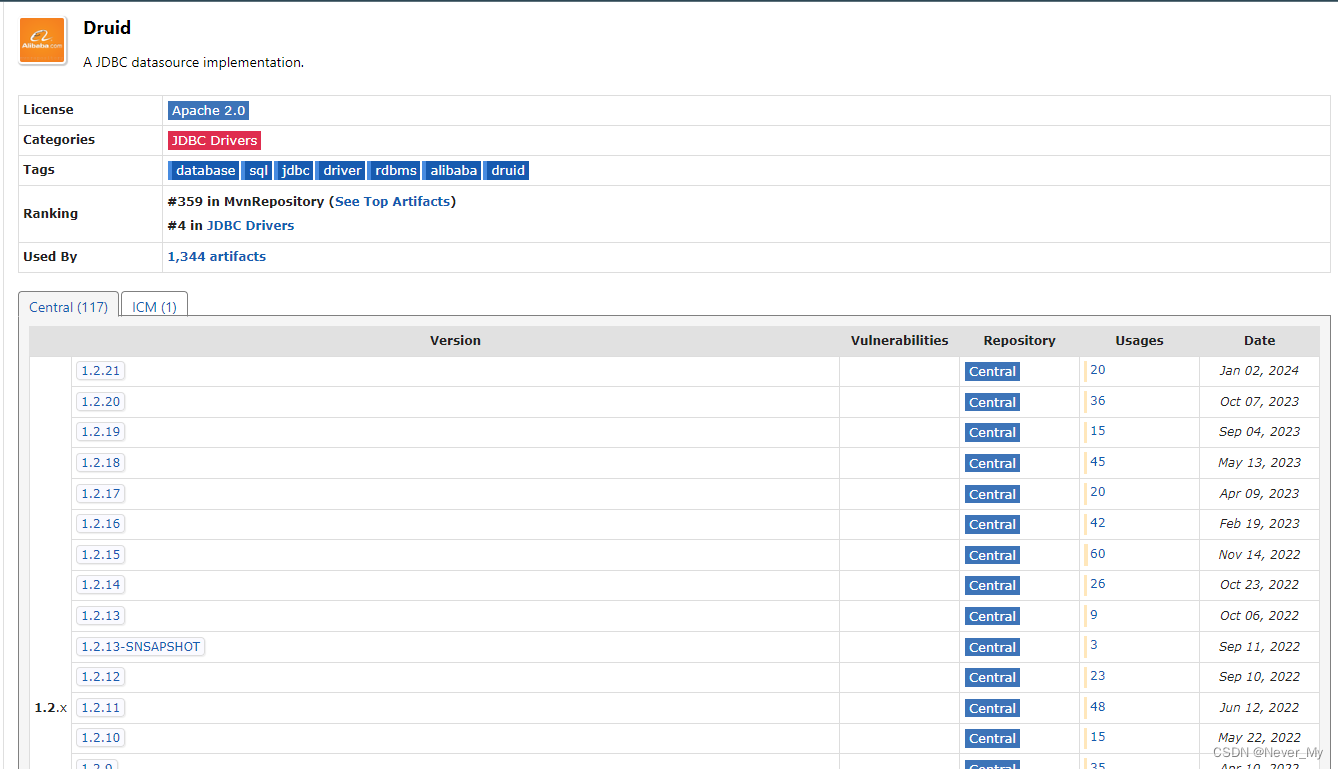Screen dimensions: 1338x769
Task: Open usages count 9 for 1.2.13
Action: (1094, 614)
